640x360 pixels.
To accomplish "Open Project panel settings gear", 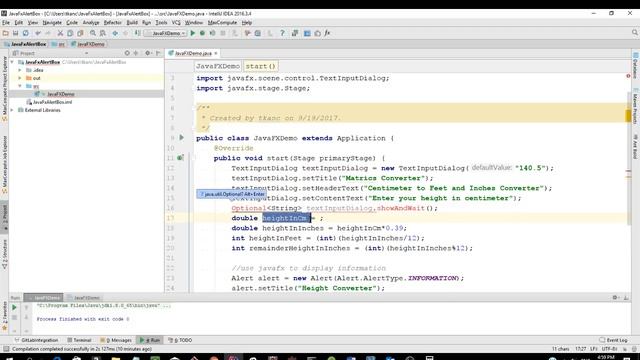I will pos(148,53).
